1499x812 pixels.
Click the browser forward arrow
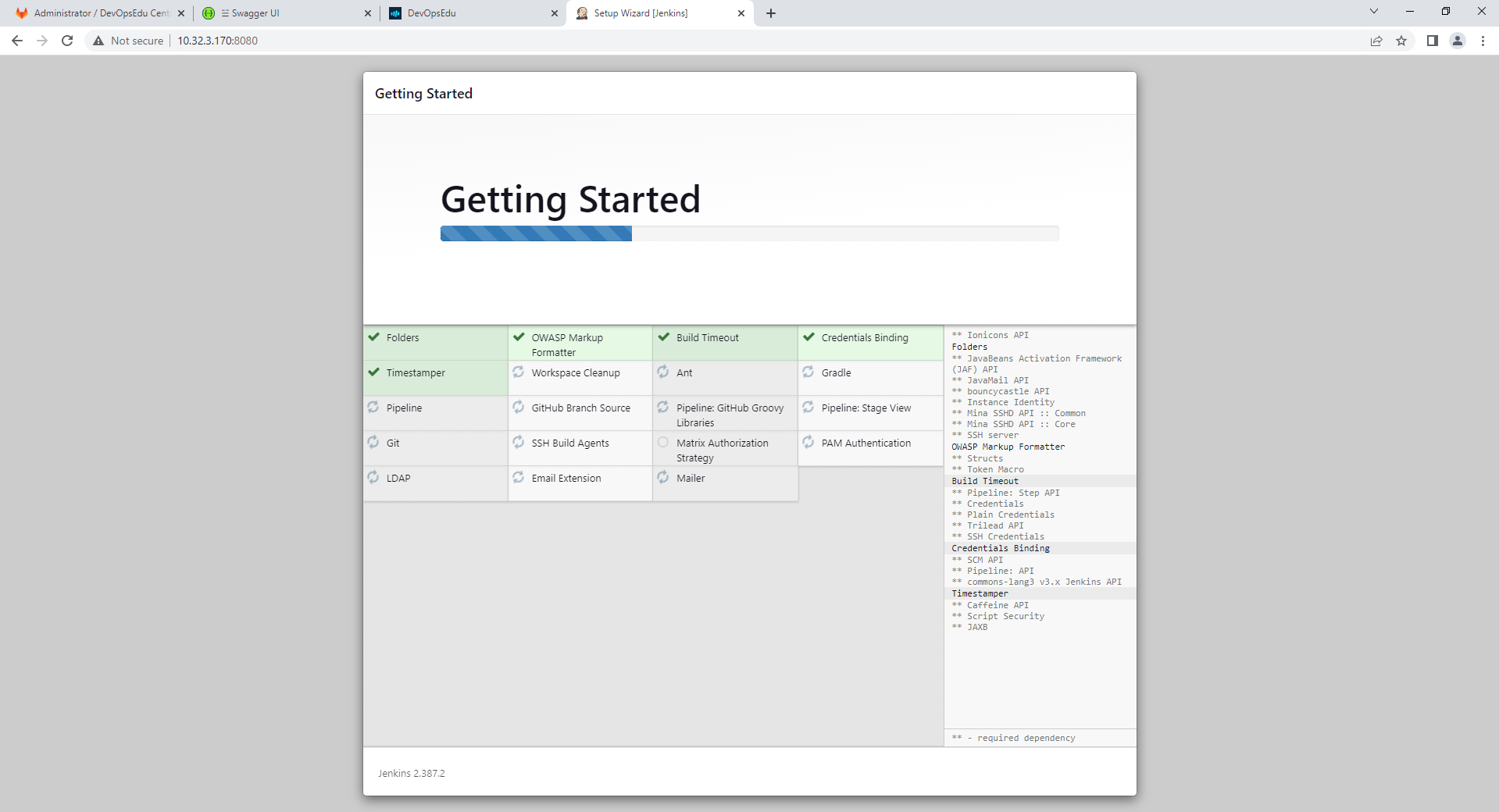pyautogui.click(x=42, y=41)
